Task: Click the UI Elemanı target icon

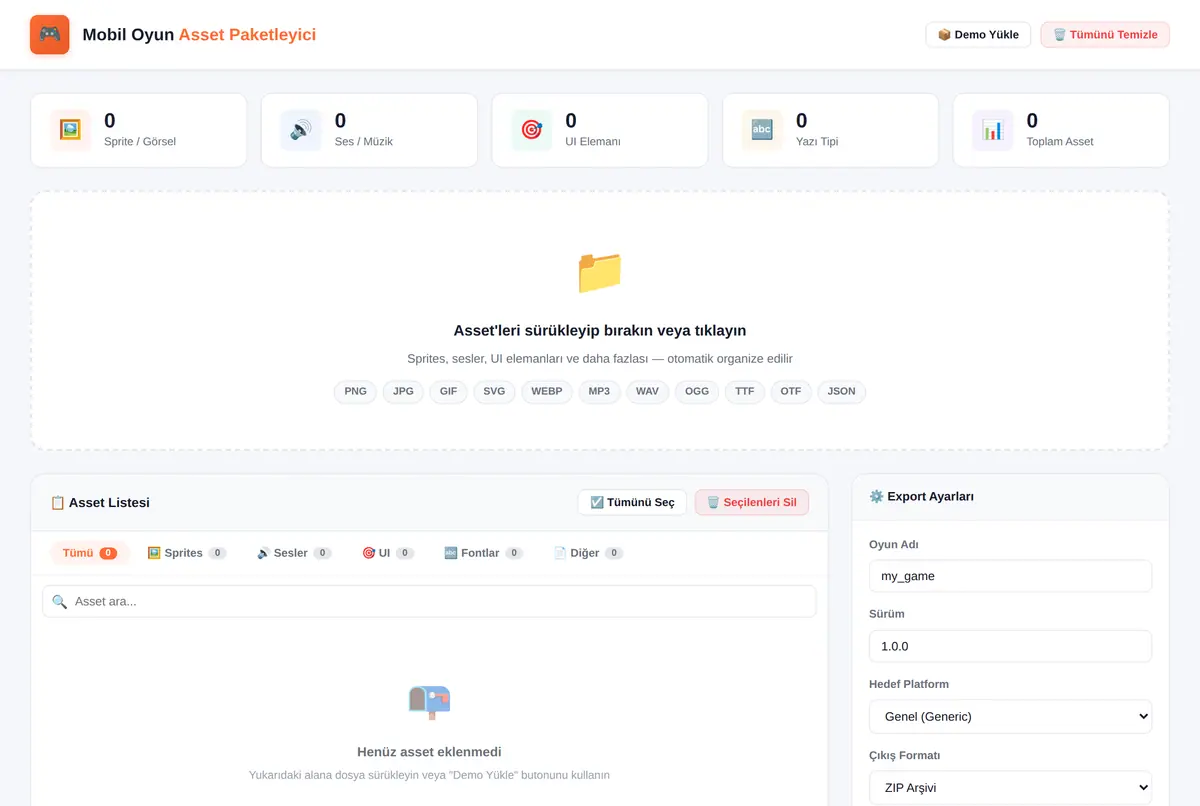Action: coord(531,130)
